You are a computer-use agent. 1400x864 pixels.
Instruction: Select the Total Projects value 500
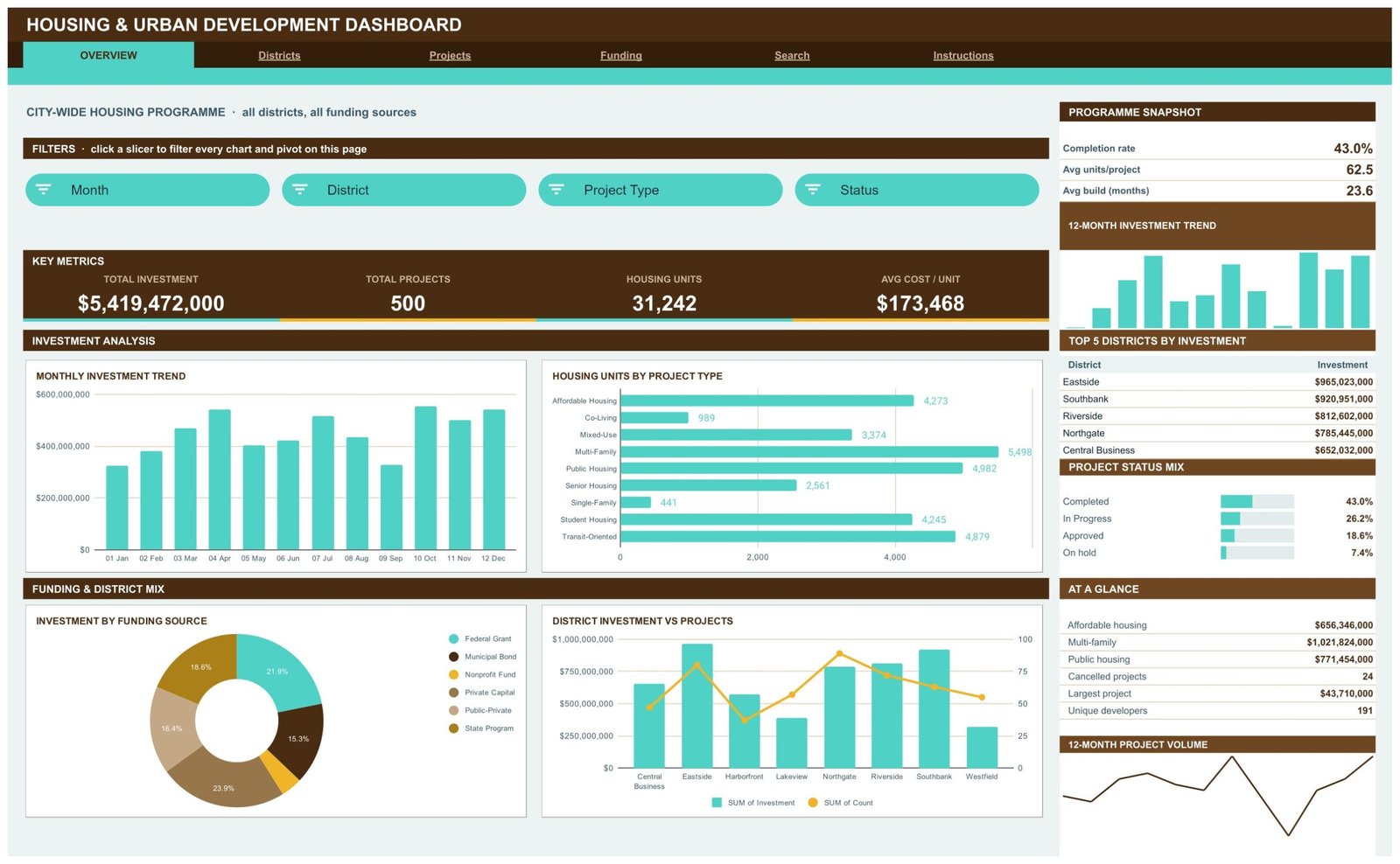click(408, 303)
